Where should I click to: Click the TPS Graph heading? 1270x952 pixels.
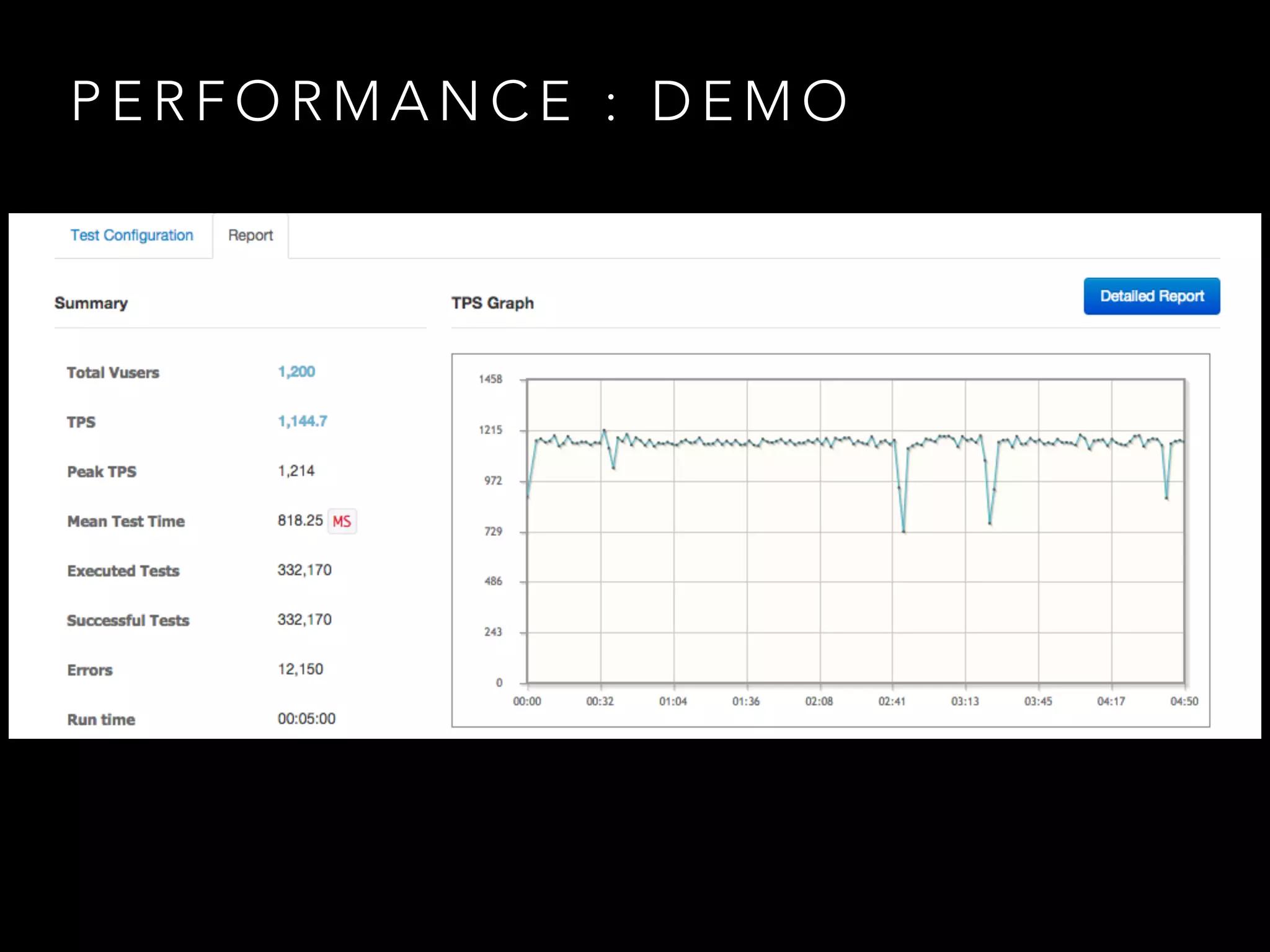tap(492, 303)
